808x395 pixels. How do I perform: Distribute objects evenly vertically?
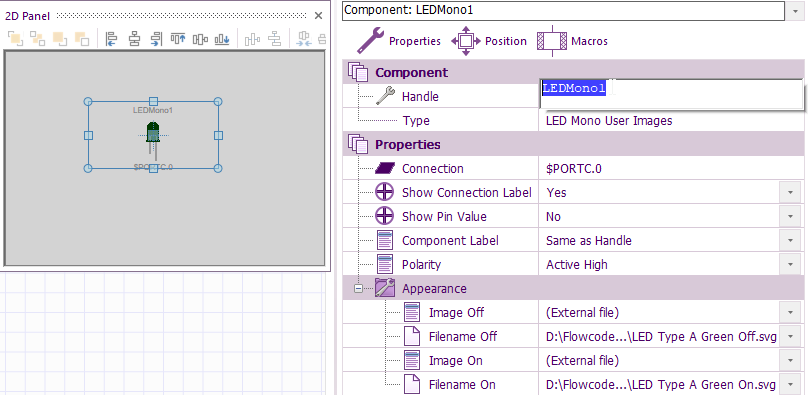[x=275, y=39]
